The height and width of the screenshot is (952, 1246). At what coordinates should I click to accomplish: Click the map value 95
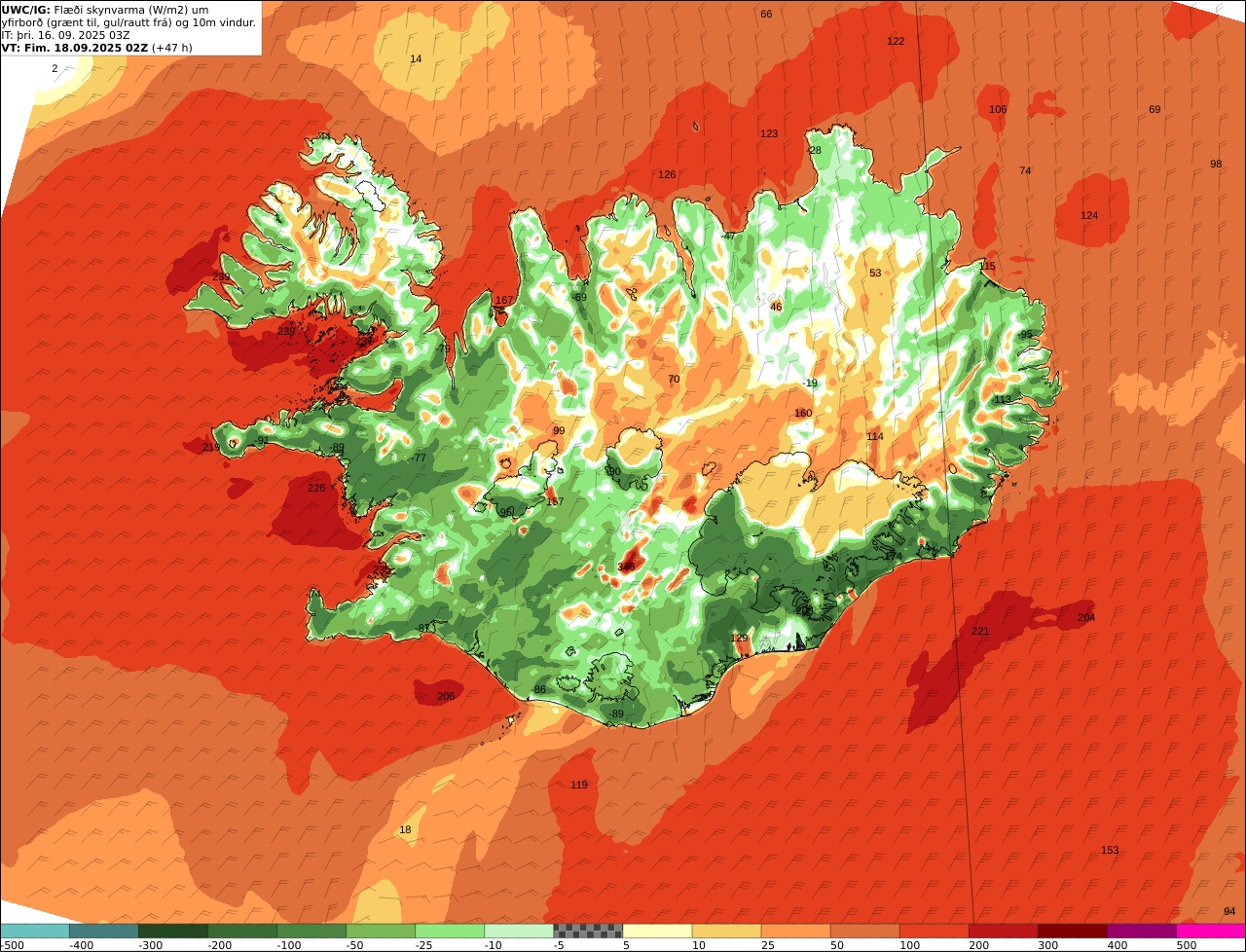tap(1026, 334)
